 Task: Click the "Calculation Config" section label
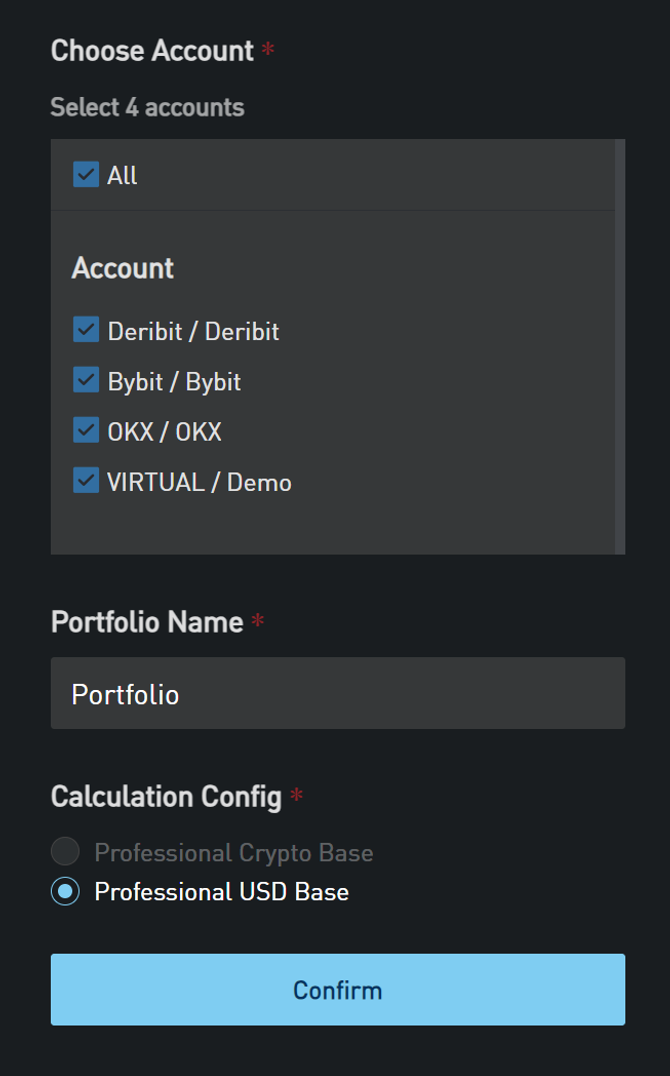[x=166, y=797]
